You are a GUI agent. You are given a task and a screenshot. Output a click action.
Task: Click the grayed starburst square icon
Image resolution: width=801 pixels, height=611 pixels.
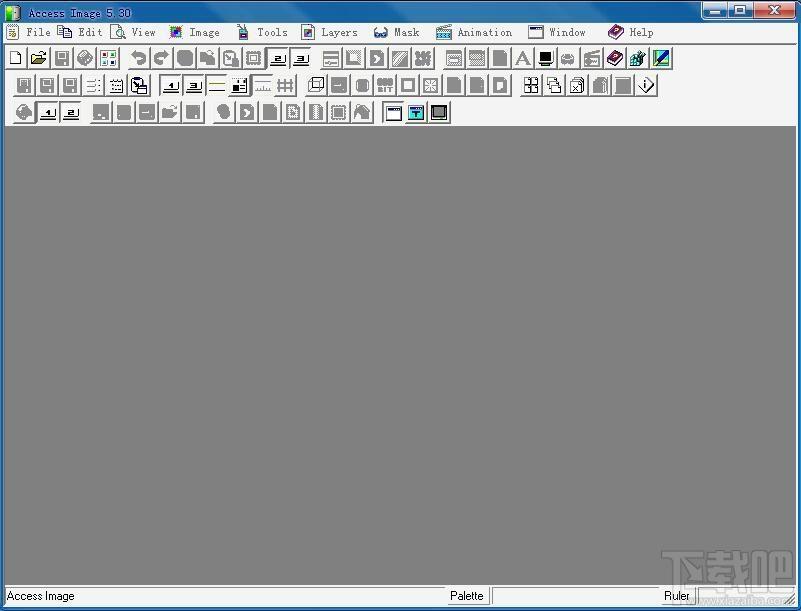coord(431,85)
